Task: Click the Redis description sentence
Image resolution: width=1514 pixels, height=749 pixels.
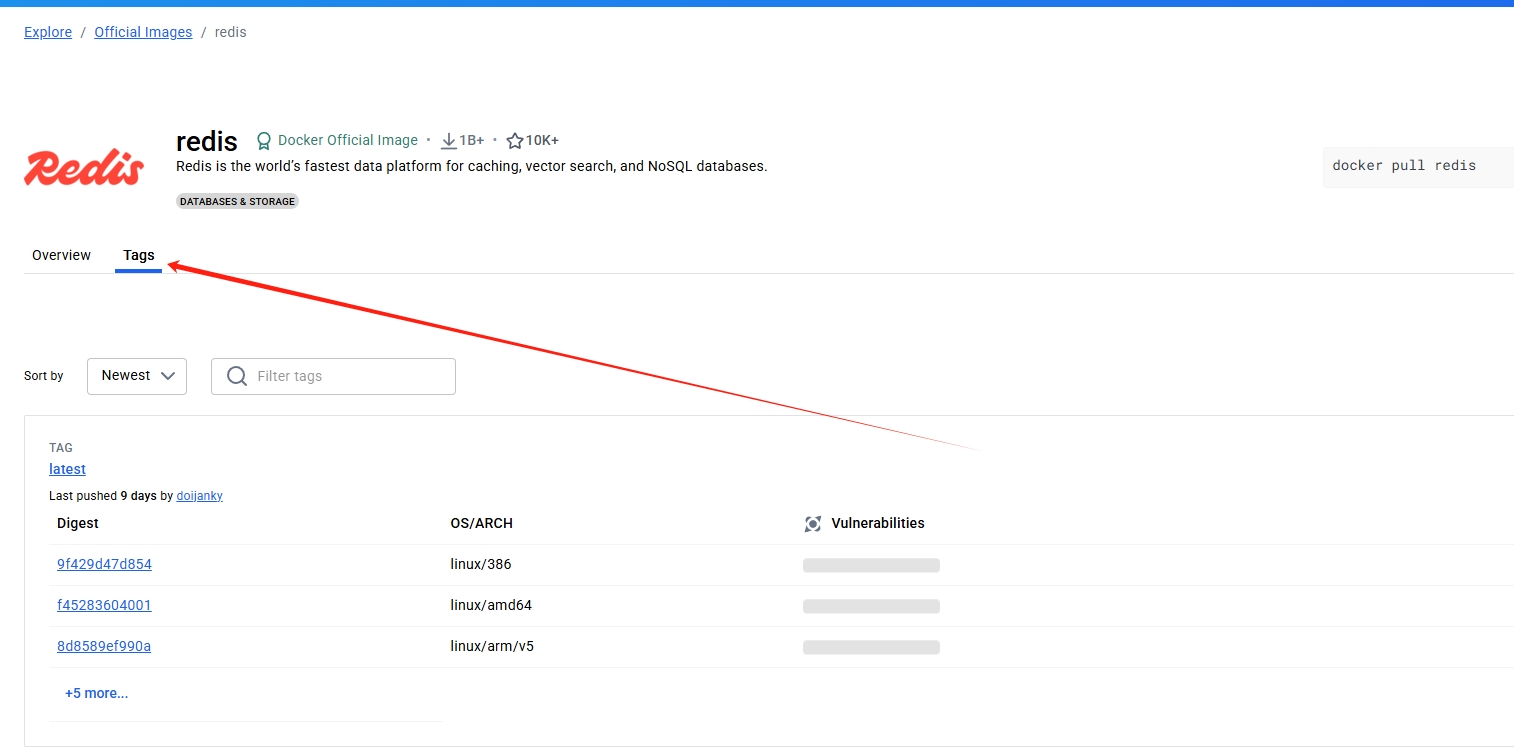Action: [x=472, y=166]
